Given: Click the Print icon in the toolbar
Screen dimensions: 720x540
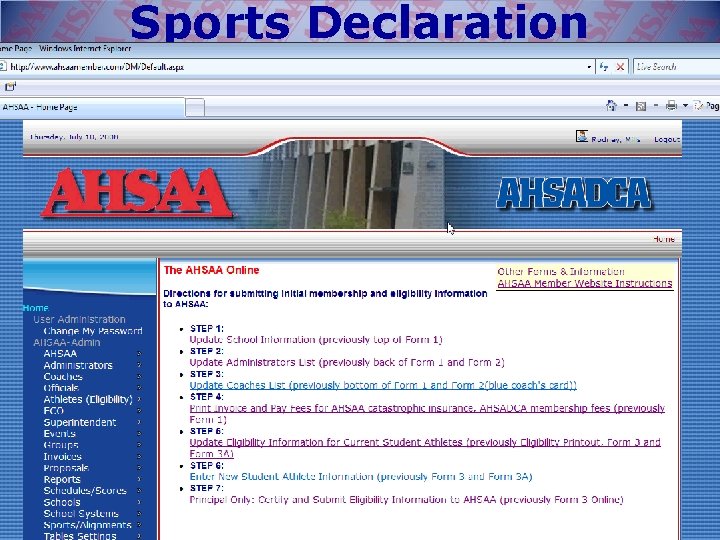Looking at the screenshot, I should click(x=671, y=106).
